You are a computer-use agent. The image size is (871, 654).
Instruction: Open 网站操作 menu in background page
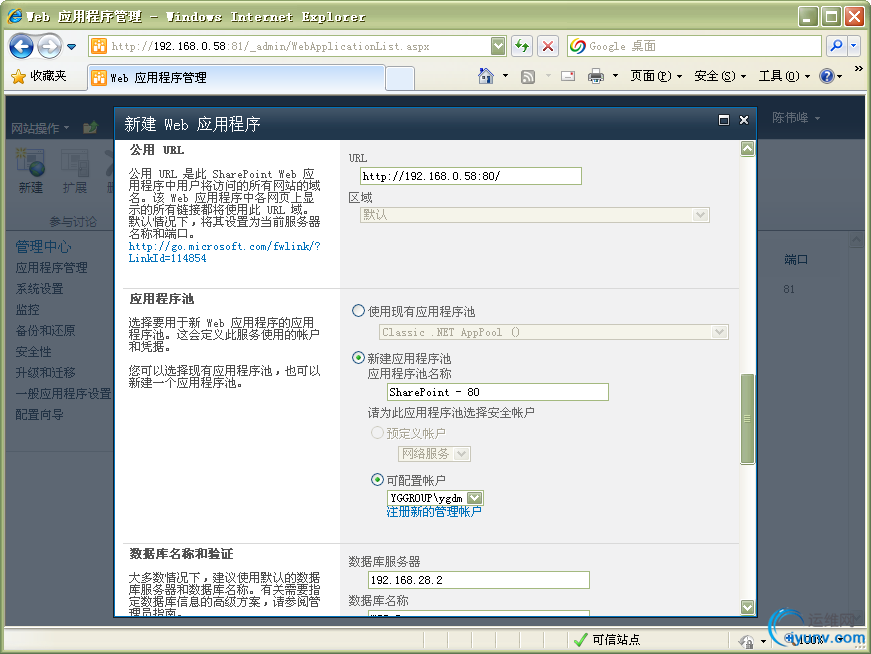click(x=40, y=128)
